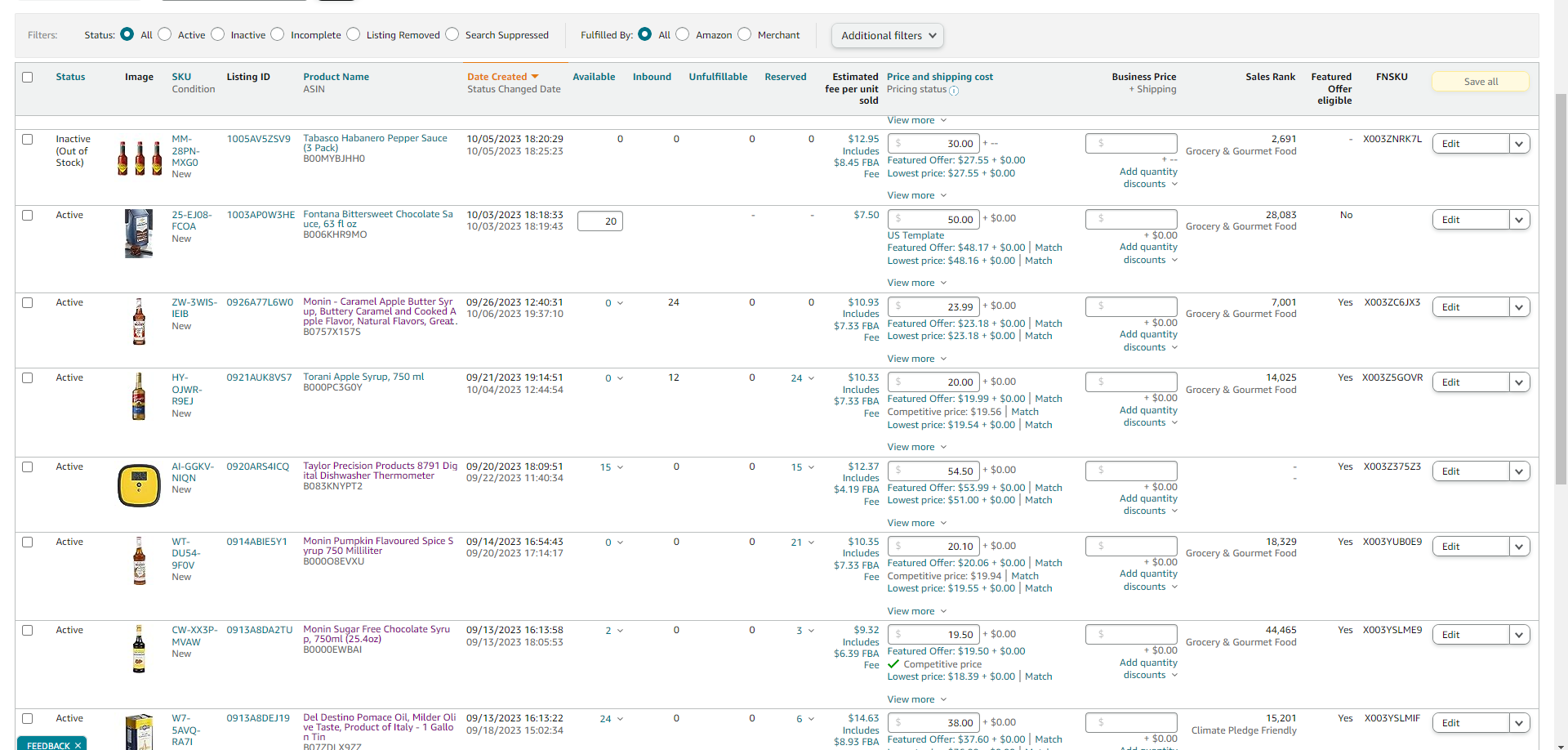Viewport: 1568px width, 750px height.
Task: Tick the select-all checkbox in the table header
Action: click(28, 77)
